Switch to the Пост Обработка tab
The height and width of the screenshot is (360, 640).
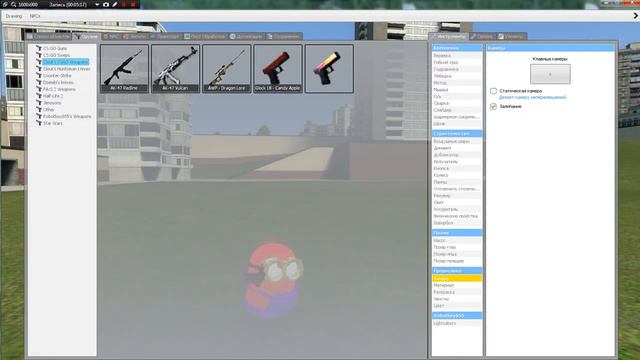(x=205, y=36)
